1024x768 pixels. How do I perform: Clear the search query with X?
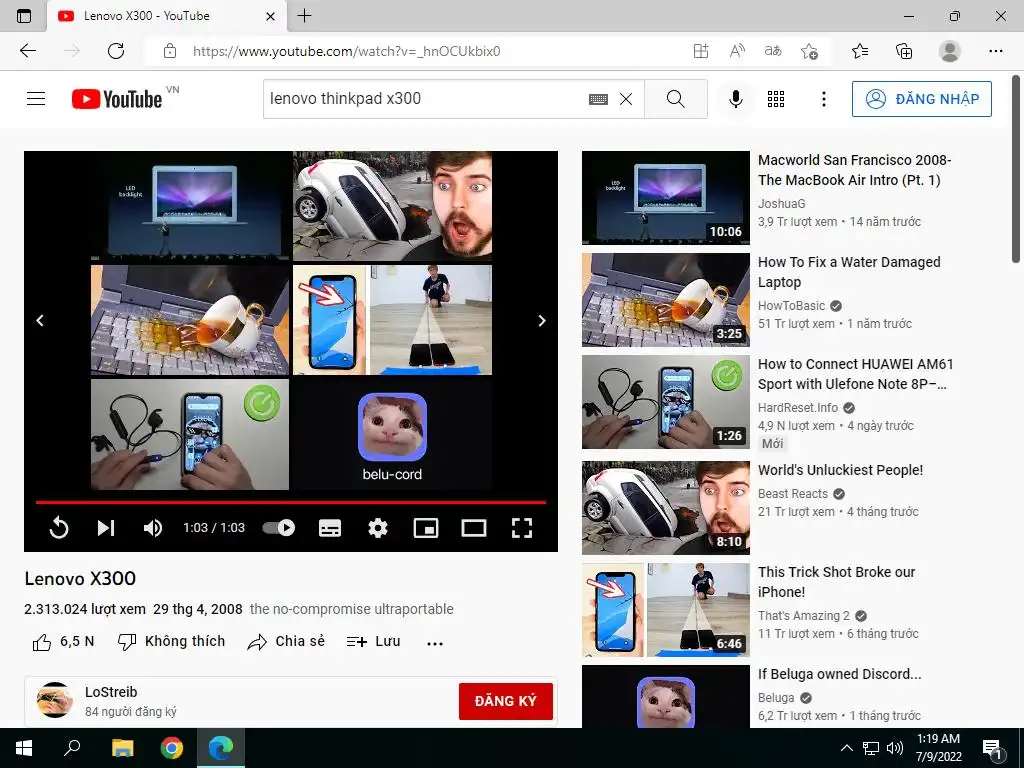coord(626,99)
